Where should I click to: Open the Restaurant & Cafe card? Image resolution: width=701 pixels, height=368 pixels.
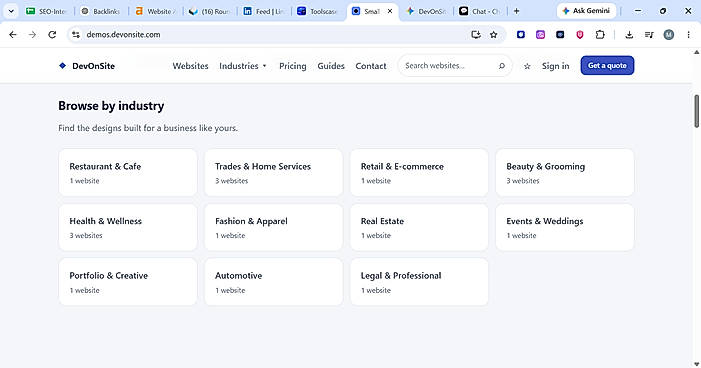tap(128, 173)
